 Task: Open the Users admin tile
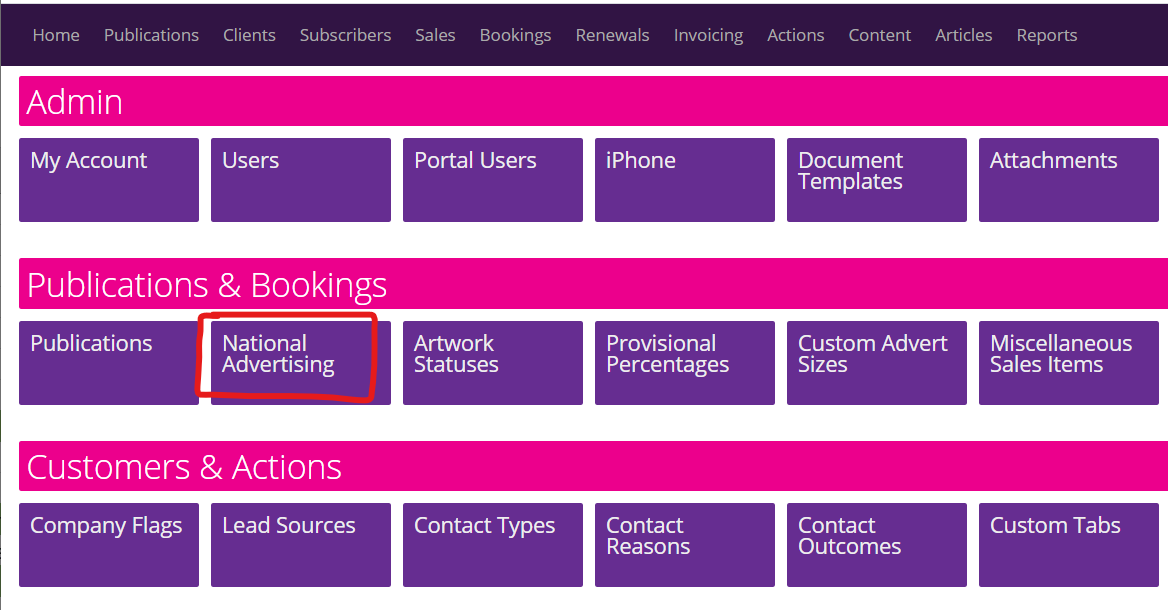(x=300, y=179)
